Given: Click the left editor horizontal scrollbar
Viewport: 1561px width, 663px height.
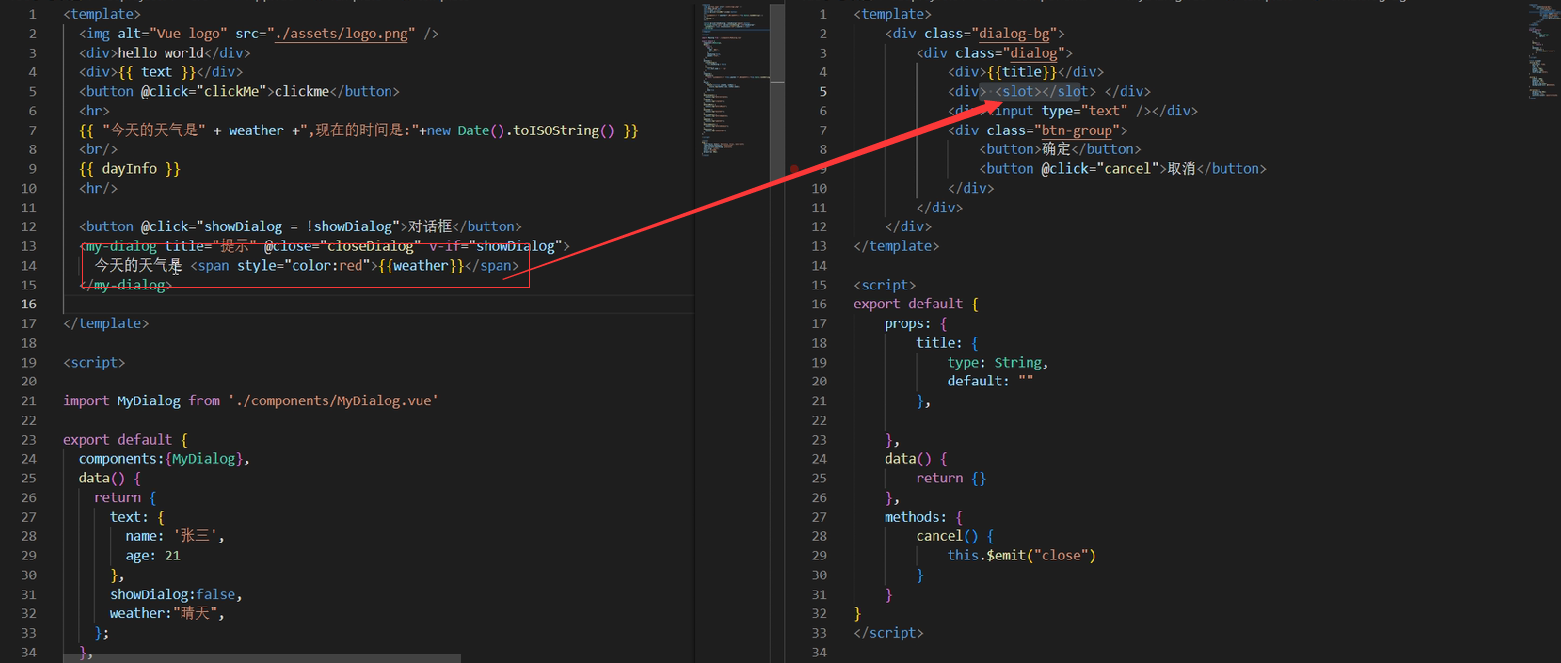Looking at the screenshot, I should tap(262, 658).
